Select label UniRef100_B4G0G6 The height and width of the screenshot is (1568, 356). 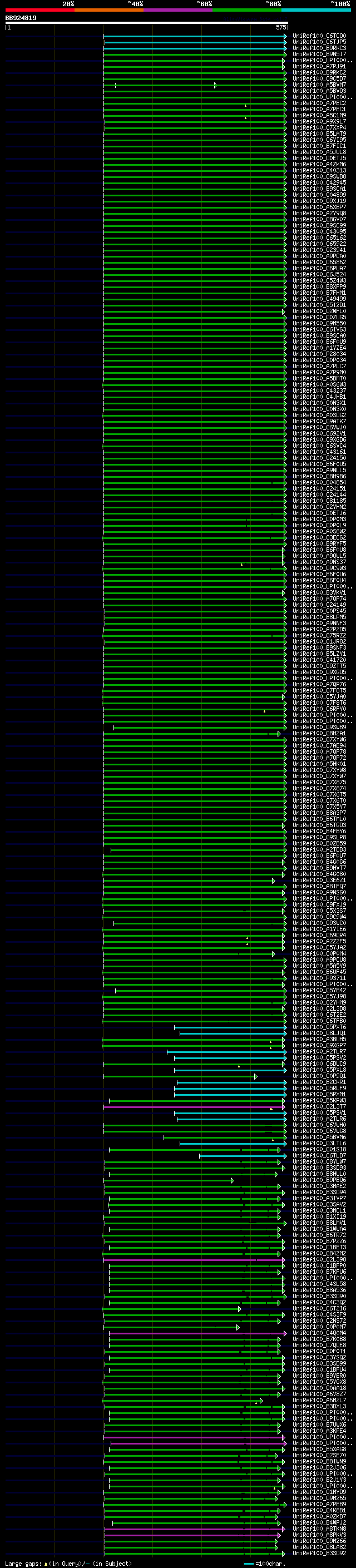tap(319, 862)
